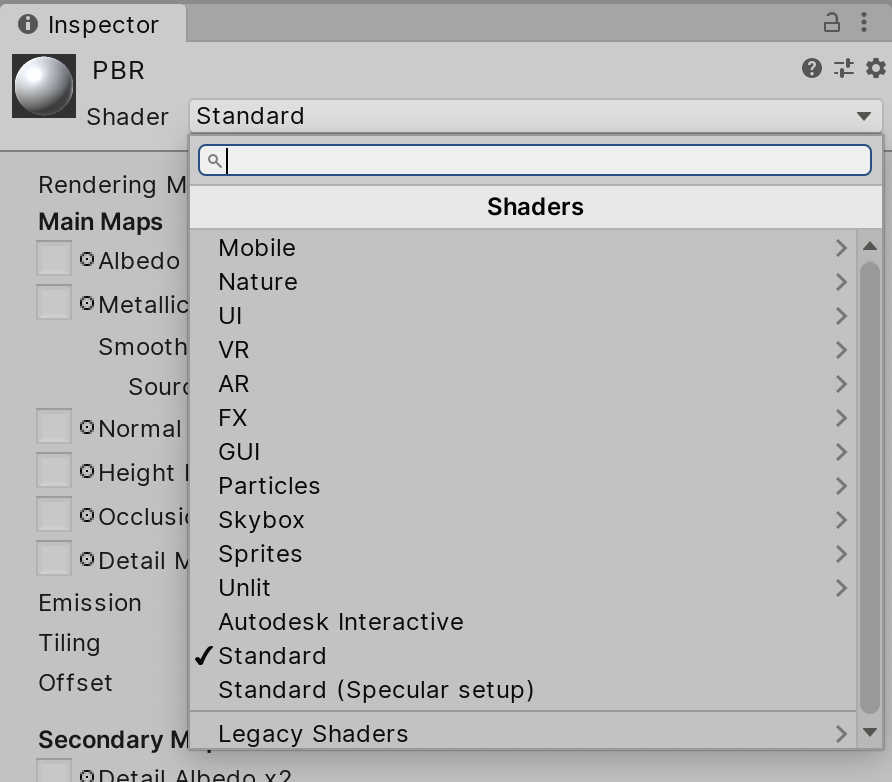Click the gear settings icon on PBR material
Viewport: 892px width, 782px height.
875,69
